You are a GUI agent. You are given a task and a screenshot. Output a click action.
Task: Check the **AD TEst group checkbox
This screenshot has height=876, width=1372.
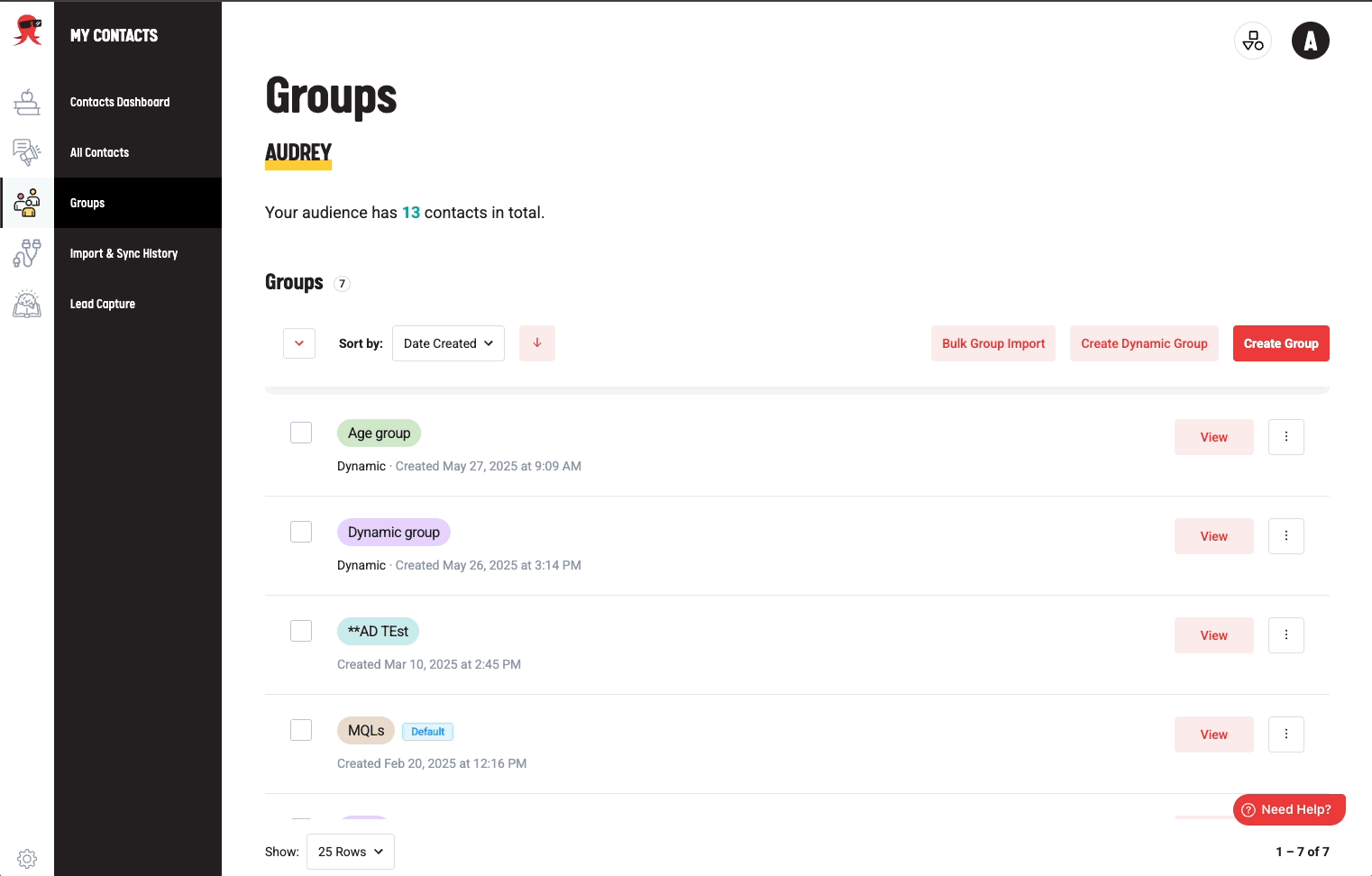pyautogui.click(x=301, y=631)
